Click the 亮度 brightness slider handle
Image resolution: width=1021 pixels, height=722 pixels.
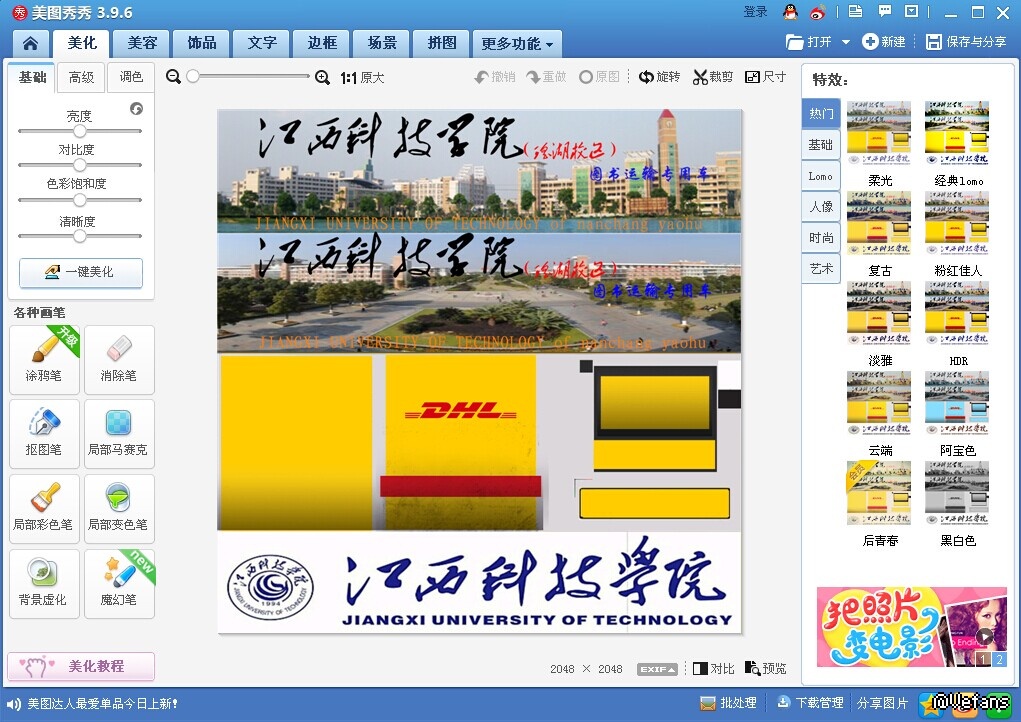[79, 131]
